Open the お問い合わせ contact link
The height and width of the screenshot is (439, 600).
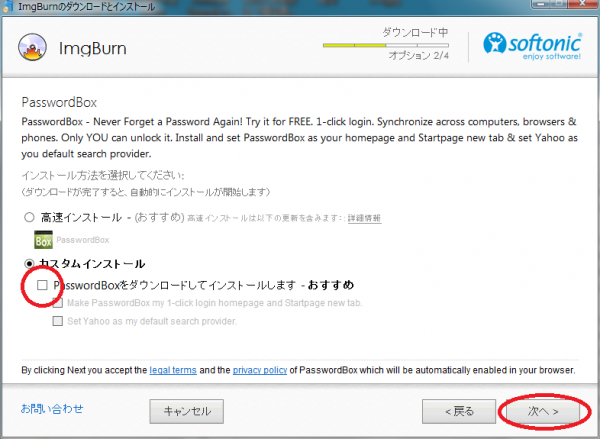[x=52, y=409]
